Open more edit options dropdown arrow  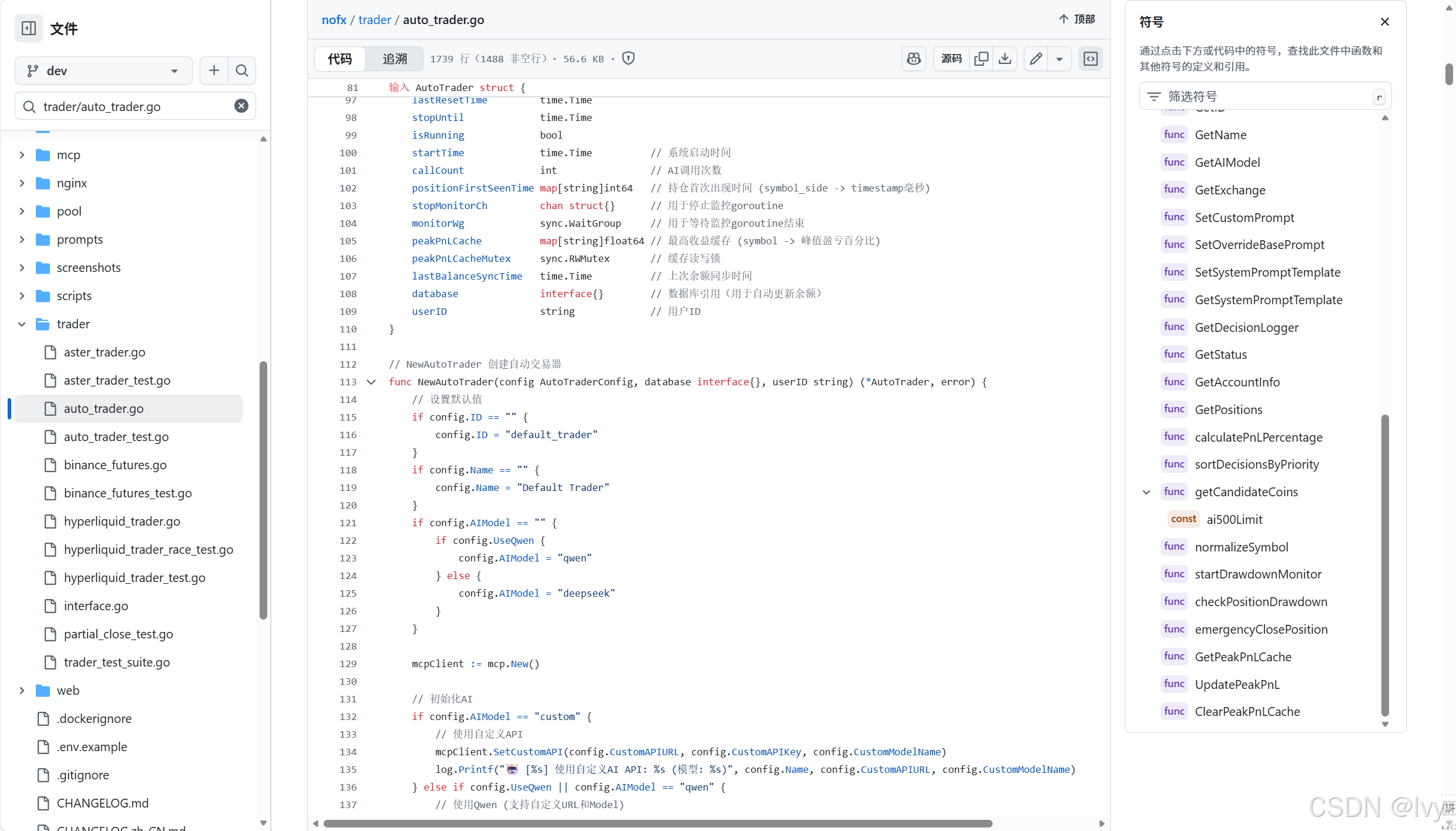pyautogui.click(x=1060, y=59)
